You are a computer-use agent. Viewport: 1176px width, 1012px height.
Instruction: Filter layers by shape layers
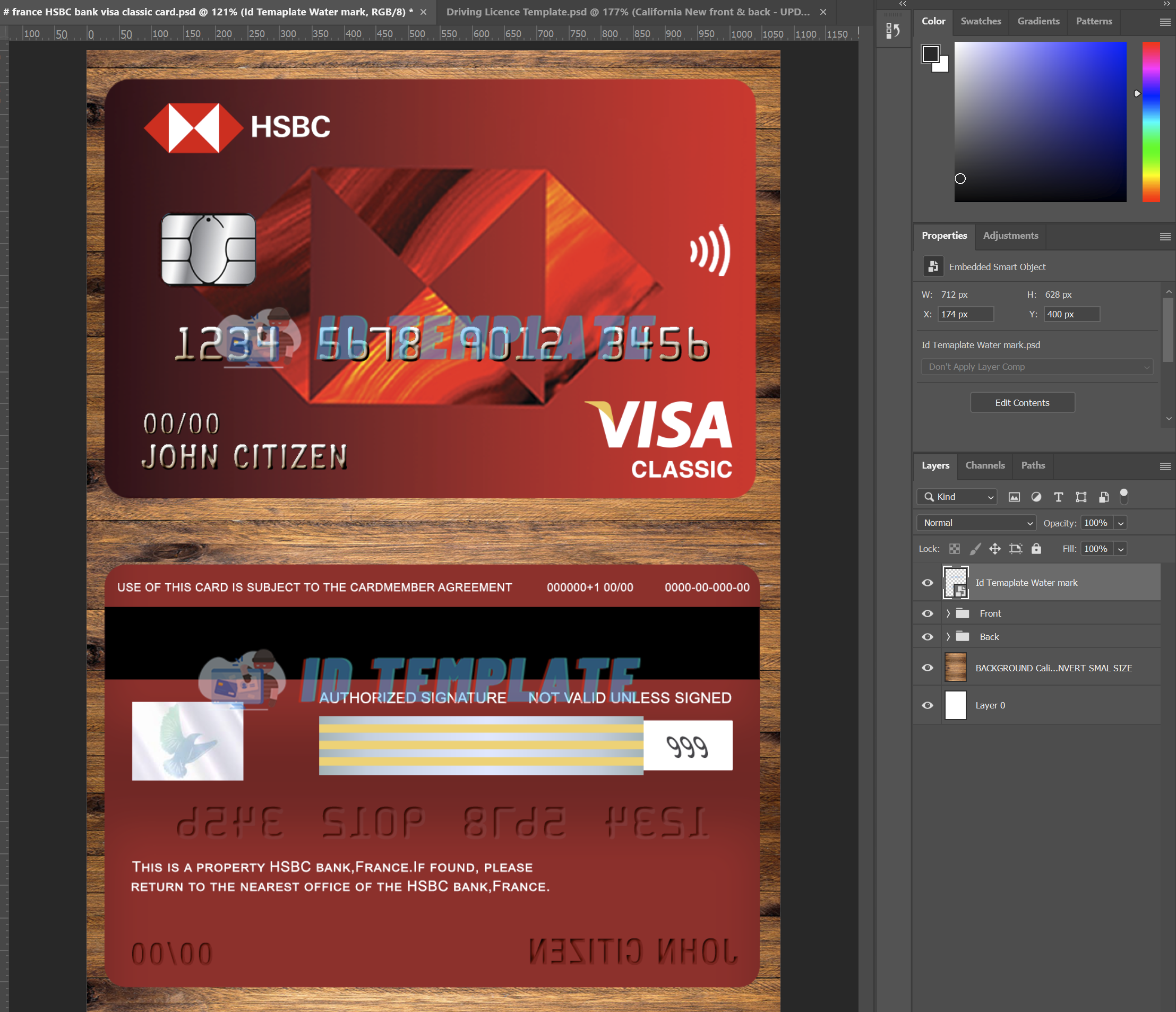[x=1081, y=497]
